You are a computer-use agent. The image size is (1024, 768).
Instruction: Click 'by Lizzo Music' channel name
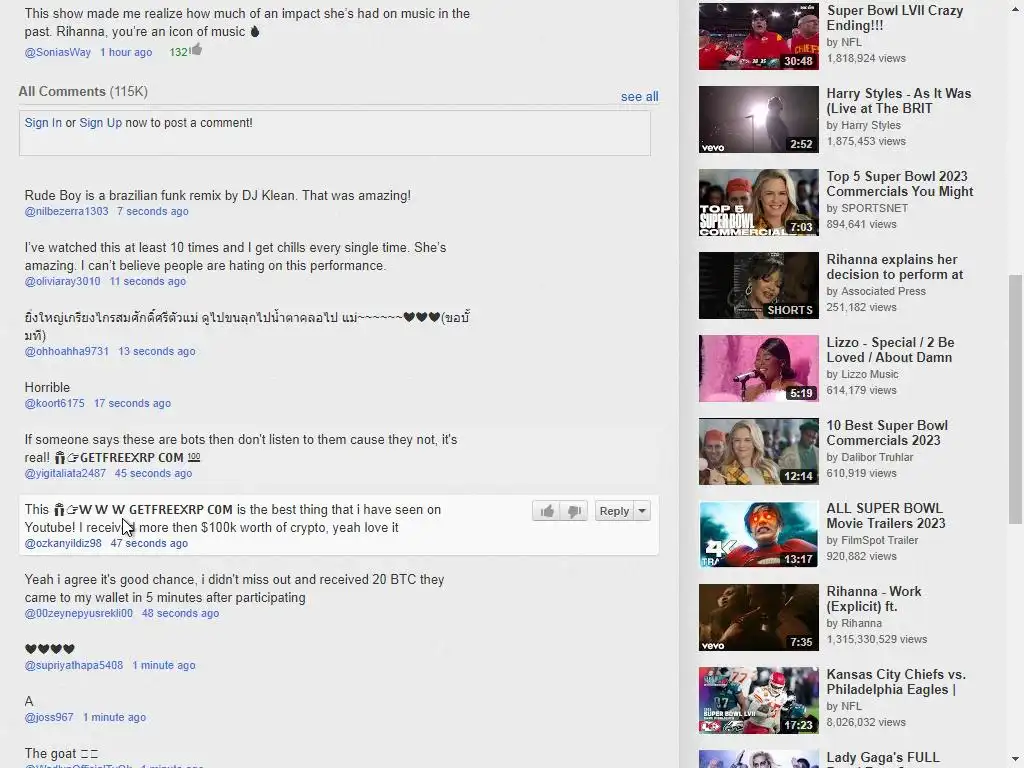pyautogui.click(x=862, y=374)
